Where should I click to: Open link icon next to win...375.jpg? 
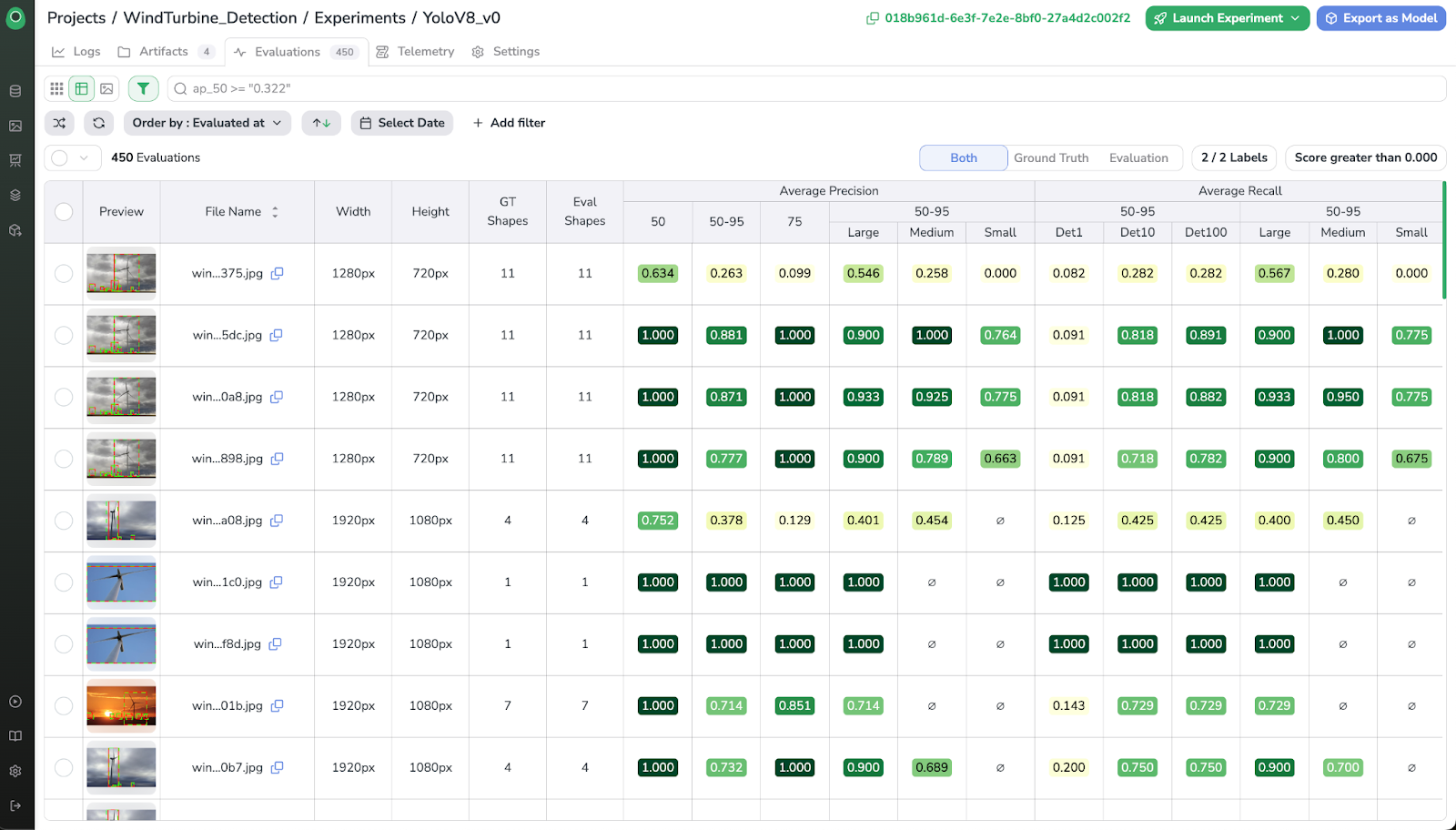click(278, 273)
